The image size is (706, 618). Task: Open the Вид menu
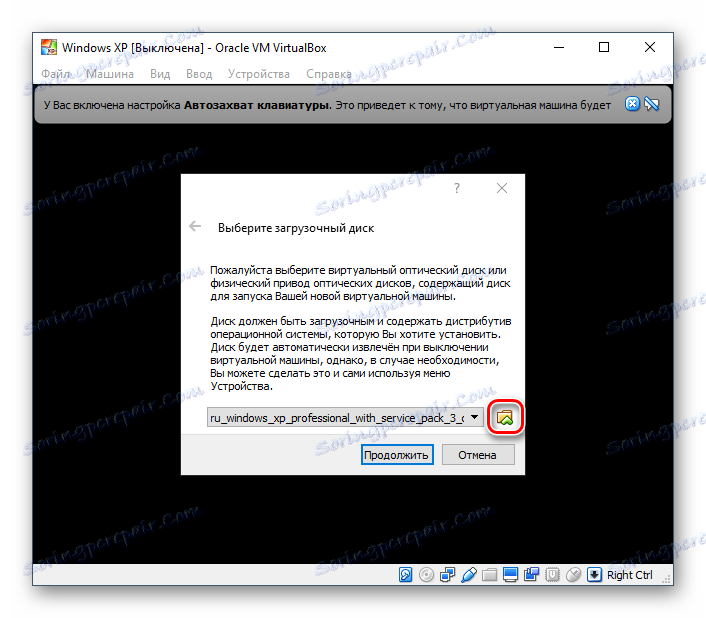(160, 74)
